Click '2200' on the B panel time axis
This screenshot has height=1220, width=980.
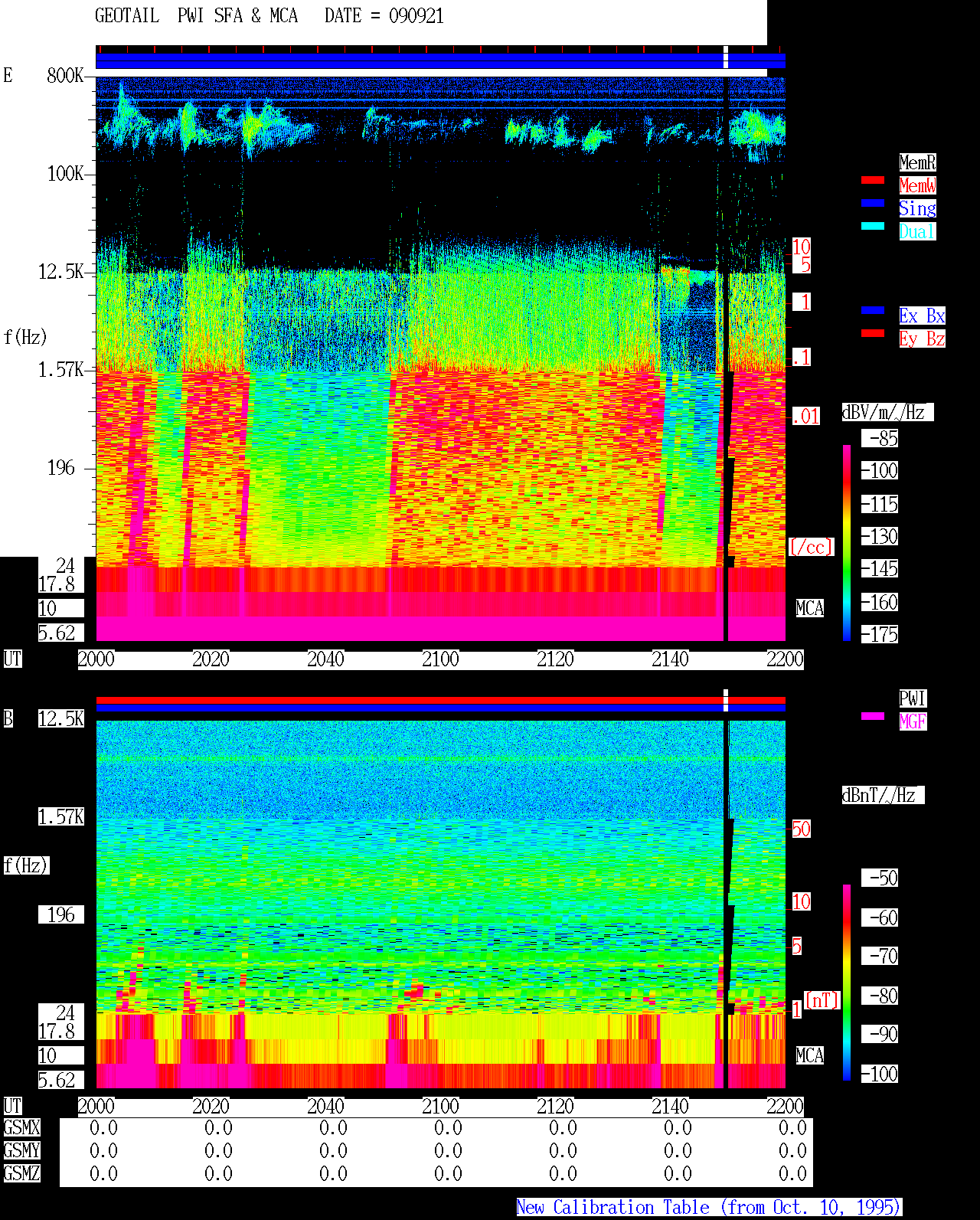pyautogui.click(x=785, y=1106)
